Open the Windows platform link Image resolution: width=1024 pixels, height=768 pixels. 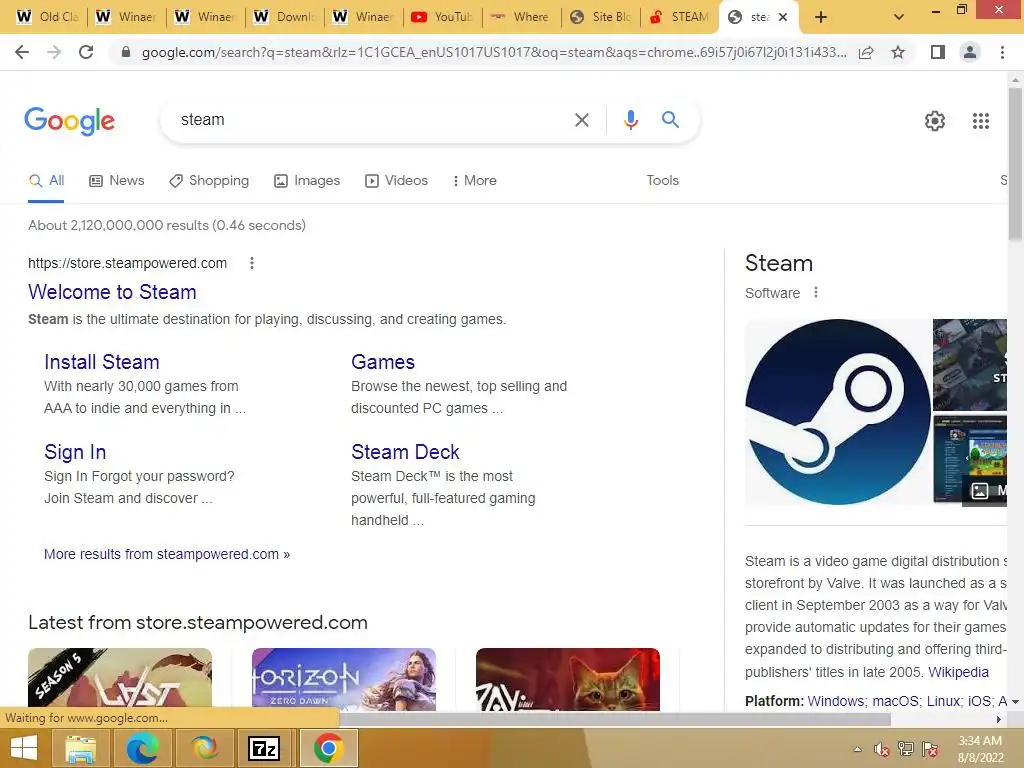point(837,701)
